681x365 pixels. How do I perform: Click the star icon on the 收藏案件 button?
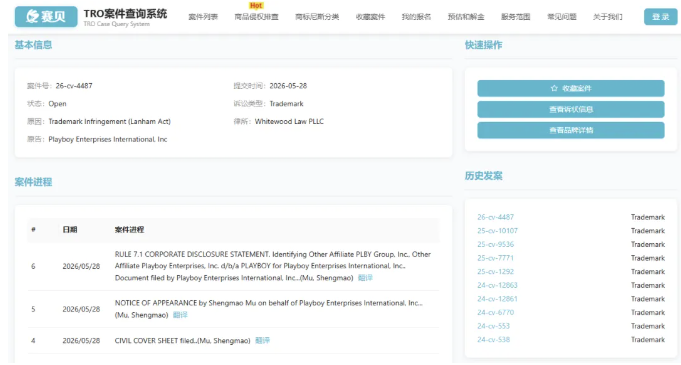(554, 88)
